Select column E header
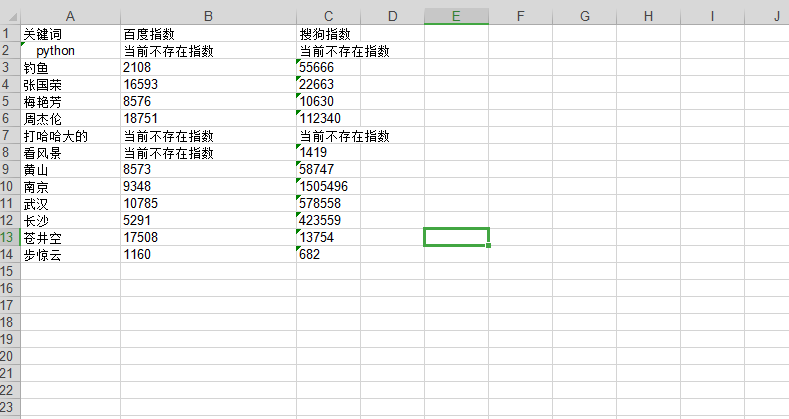 [456, 16]
